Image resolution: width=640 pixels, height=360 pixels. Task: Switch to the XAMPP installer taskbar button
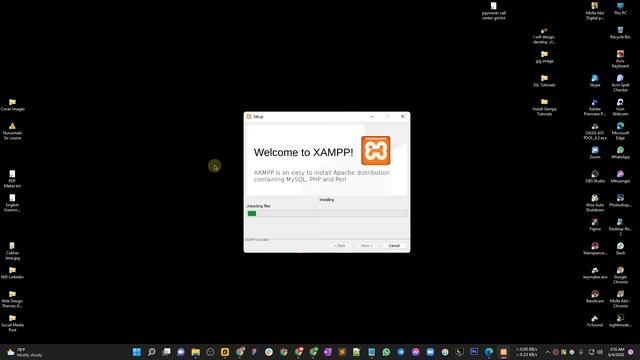pyautogui.click(x=503, y=352)
